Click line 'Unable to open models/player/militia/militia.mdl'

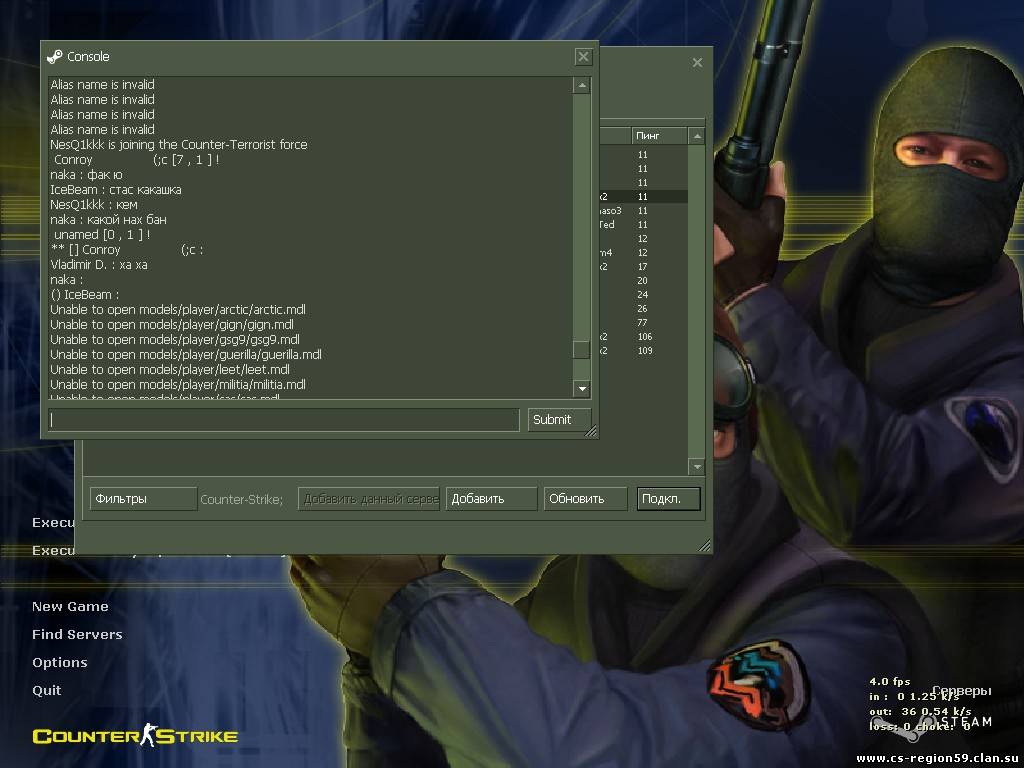click(178, 385)
